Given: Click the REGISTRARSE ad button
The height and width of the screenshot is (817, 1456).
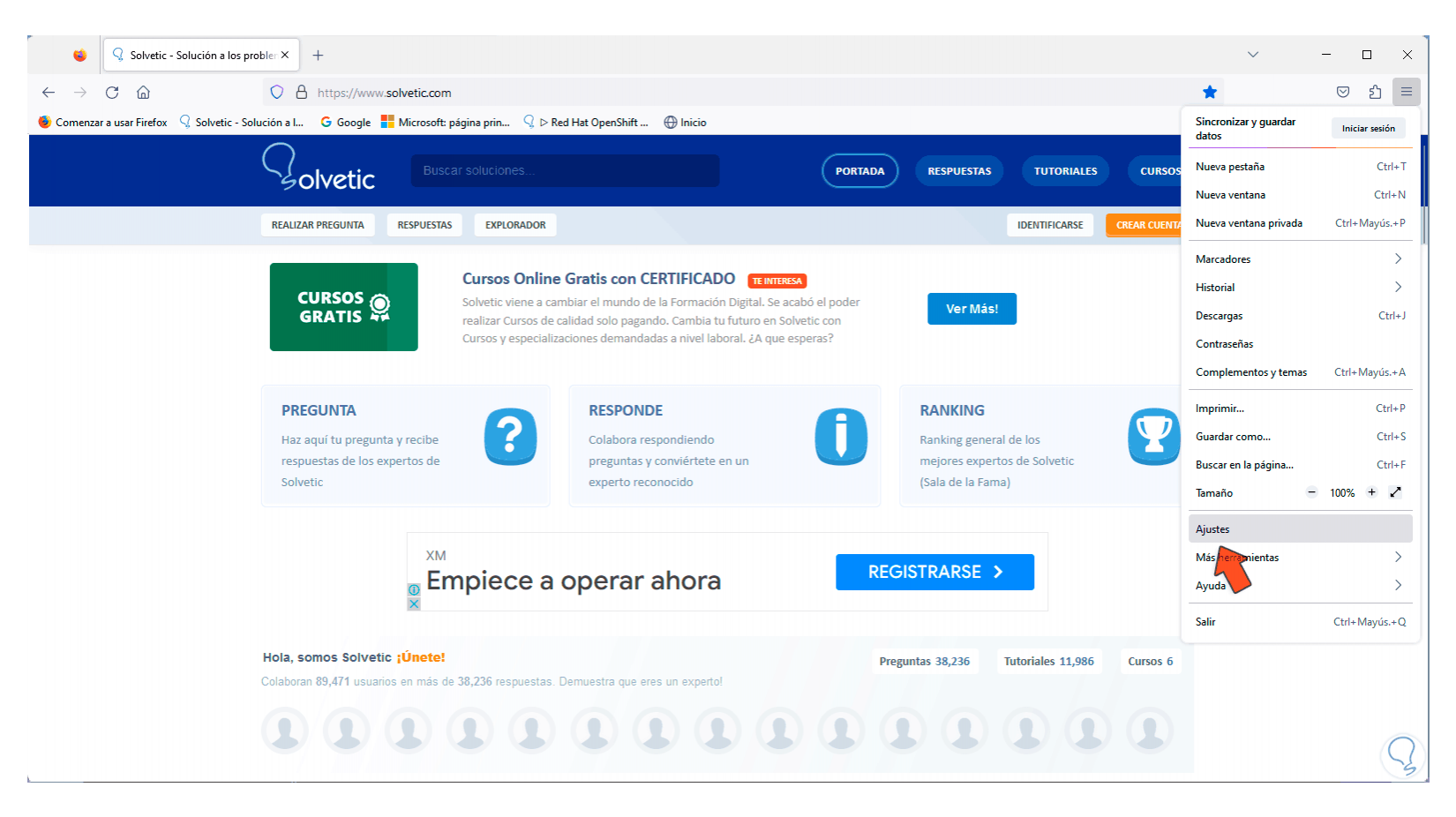Looking at the screenshot, I should coord(935,572).
